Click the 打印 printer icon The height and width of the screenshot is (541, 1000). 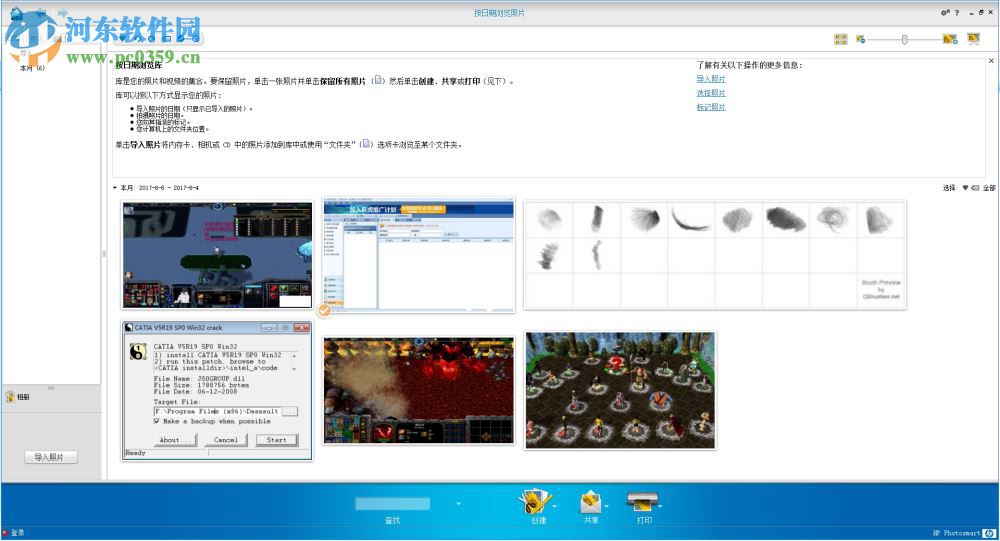[642, 503]
